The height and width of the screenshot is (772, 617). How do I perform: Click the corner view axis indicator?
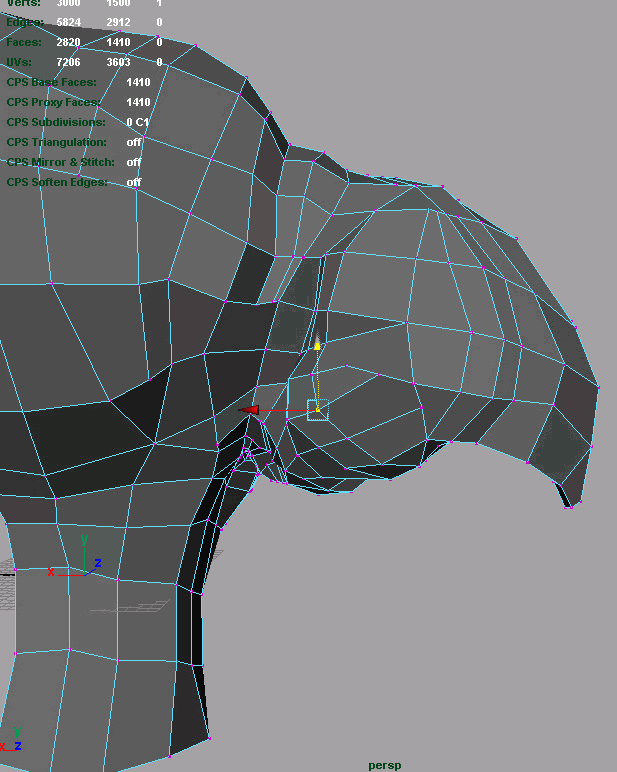[x=12, y=741]
